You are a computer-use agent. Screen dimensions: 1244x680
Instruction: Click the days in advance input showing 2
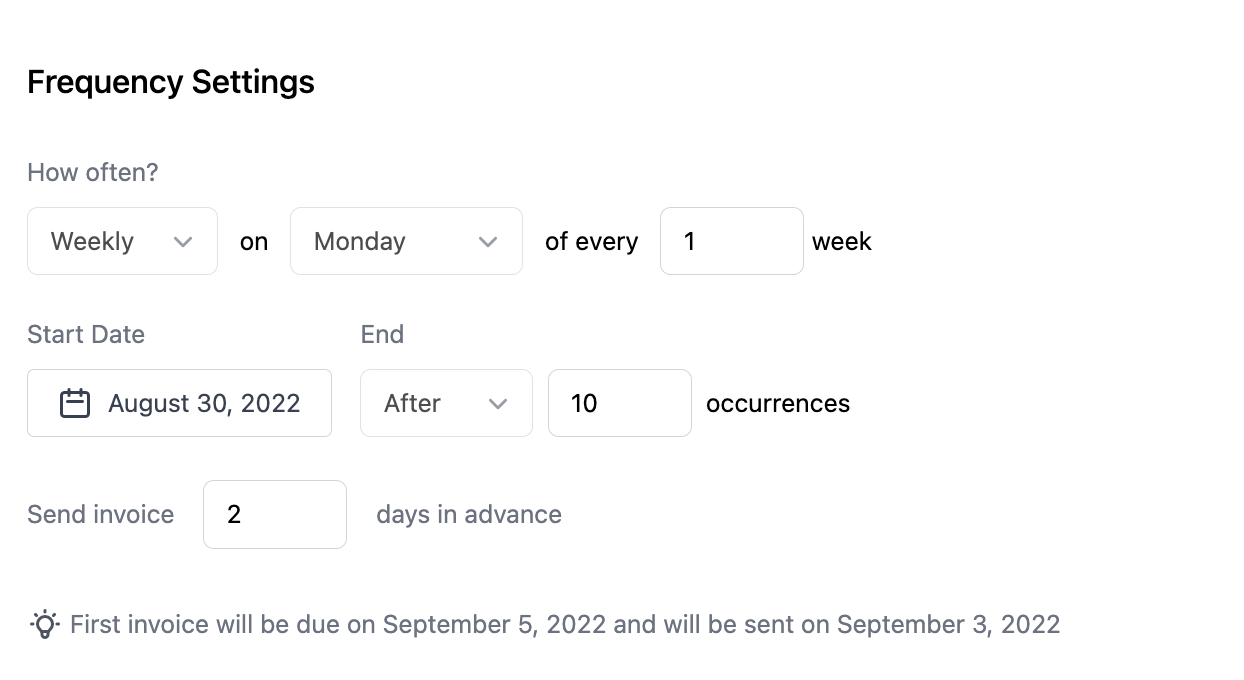pos(274,514)
